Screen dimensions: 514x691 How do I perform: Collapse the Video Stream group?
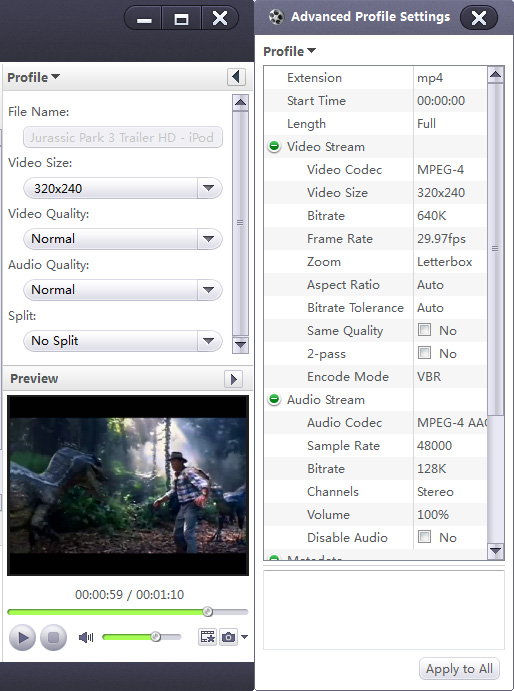point(274,146)
